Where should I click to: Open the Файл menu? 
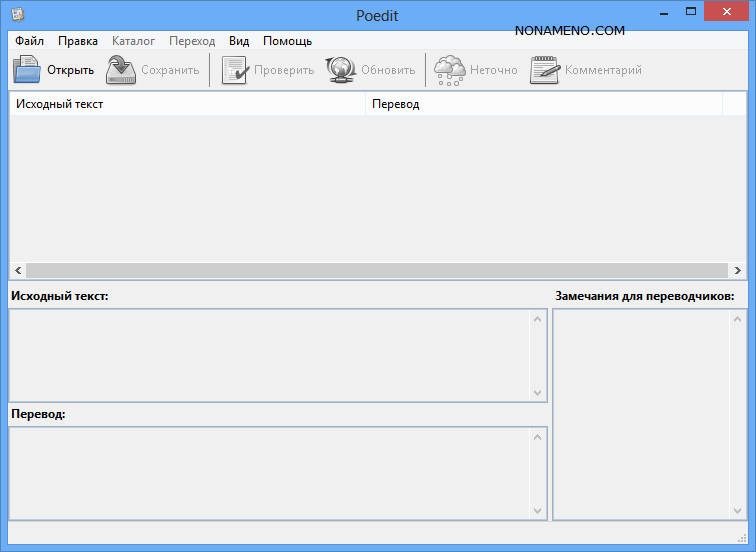(x=30, y=41)
